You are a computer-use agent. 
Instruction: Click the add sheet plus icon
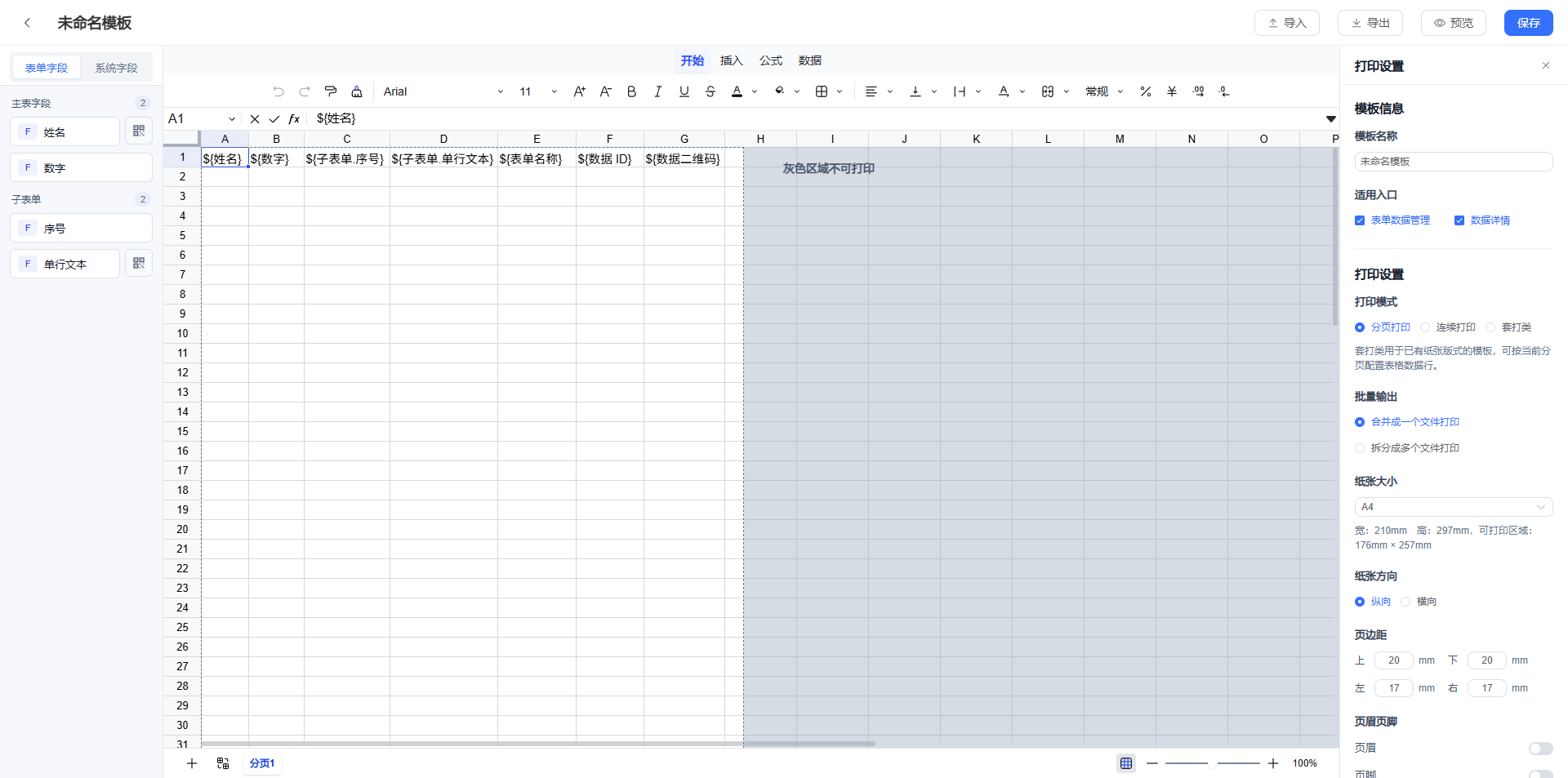192,763
